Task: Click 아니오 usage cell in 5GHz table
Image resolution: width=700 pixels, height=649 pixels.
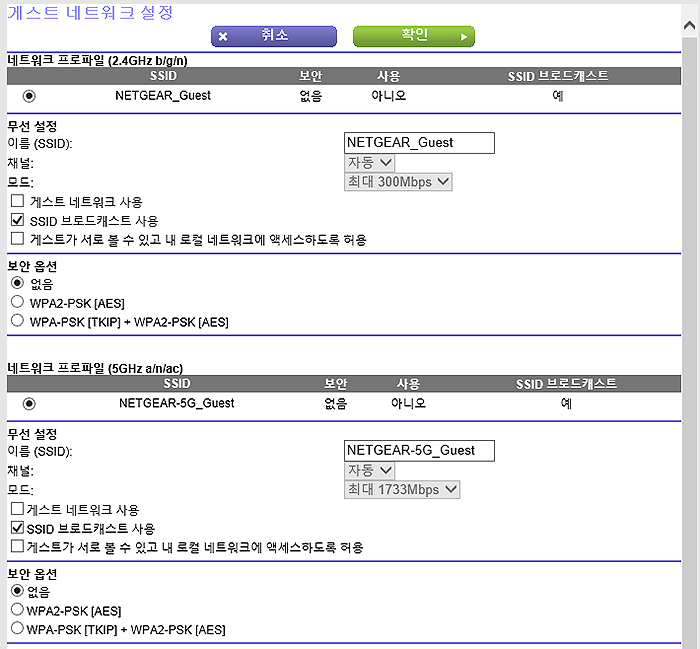Action: coord(408,404)
